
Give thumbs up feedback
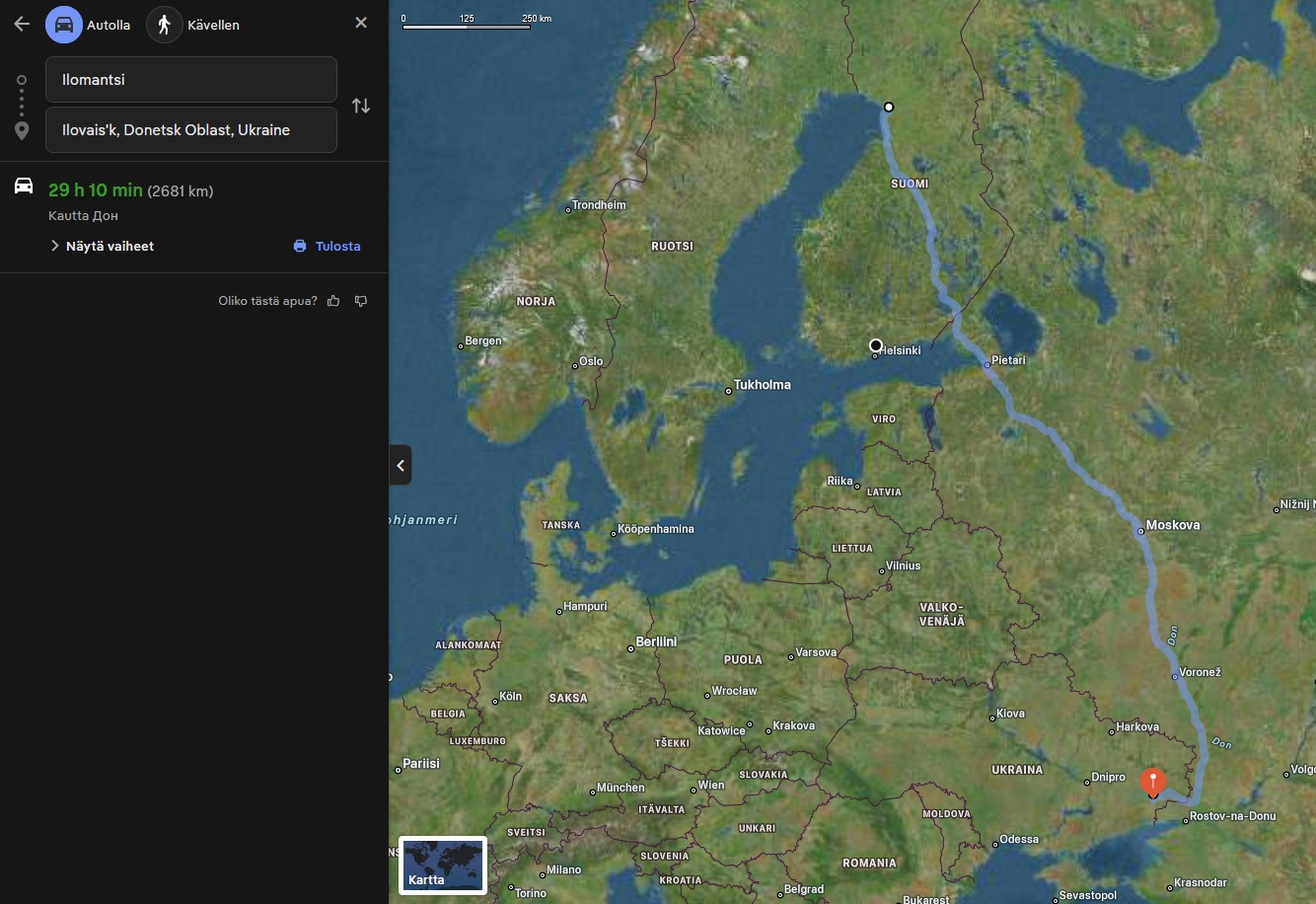[333, 301]
